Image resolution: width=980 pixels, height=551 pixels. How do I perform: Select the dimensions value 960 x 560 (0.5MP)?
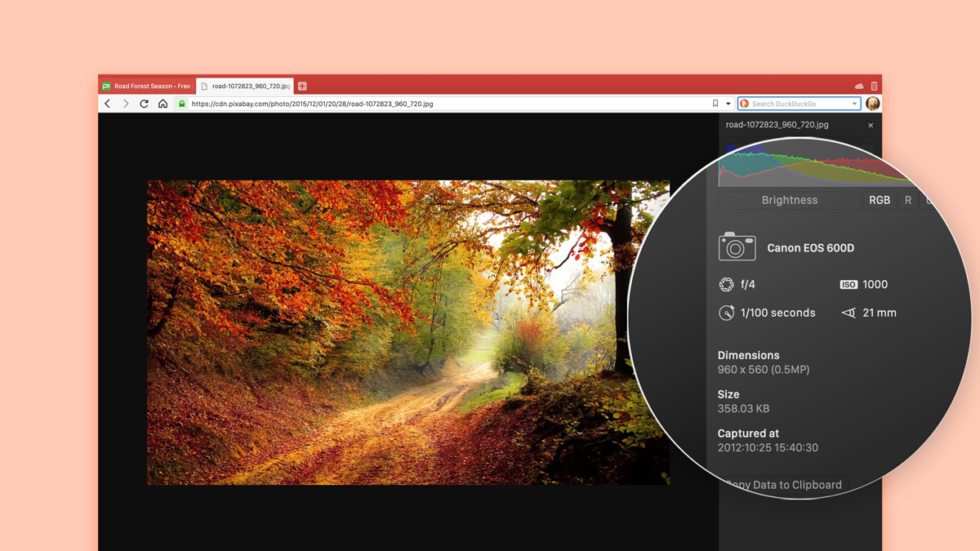coord(763,370)
